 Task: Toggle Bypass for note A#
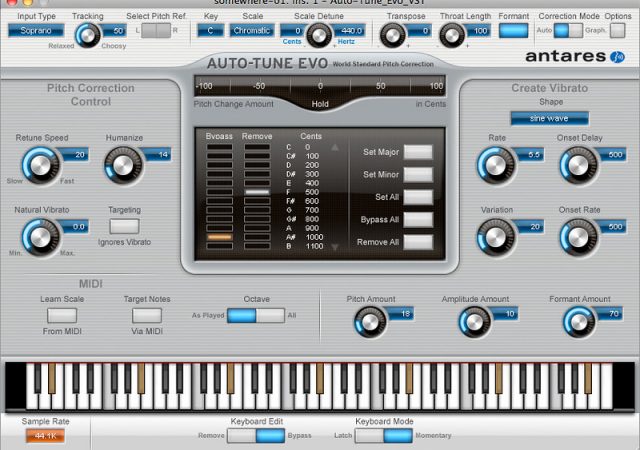tap(220, 237)
